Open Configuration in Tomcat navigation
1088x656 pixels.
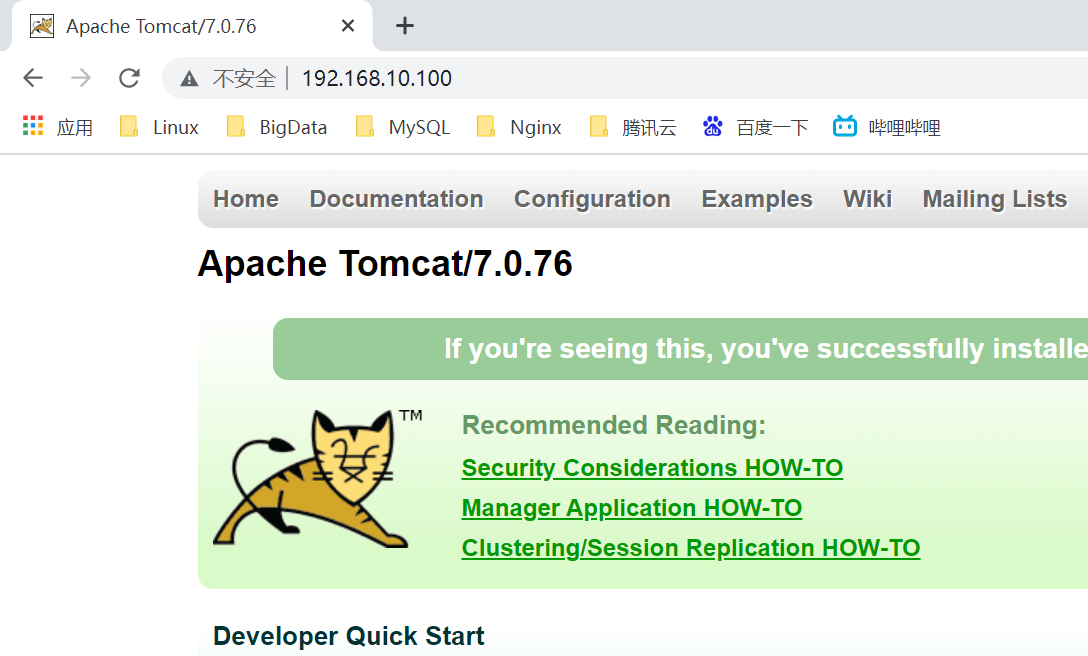tap(592, 199)
